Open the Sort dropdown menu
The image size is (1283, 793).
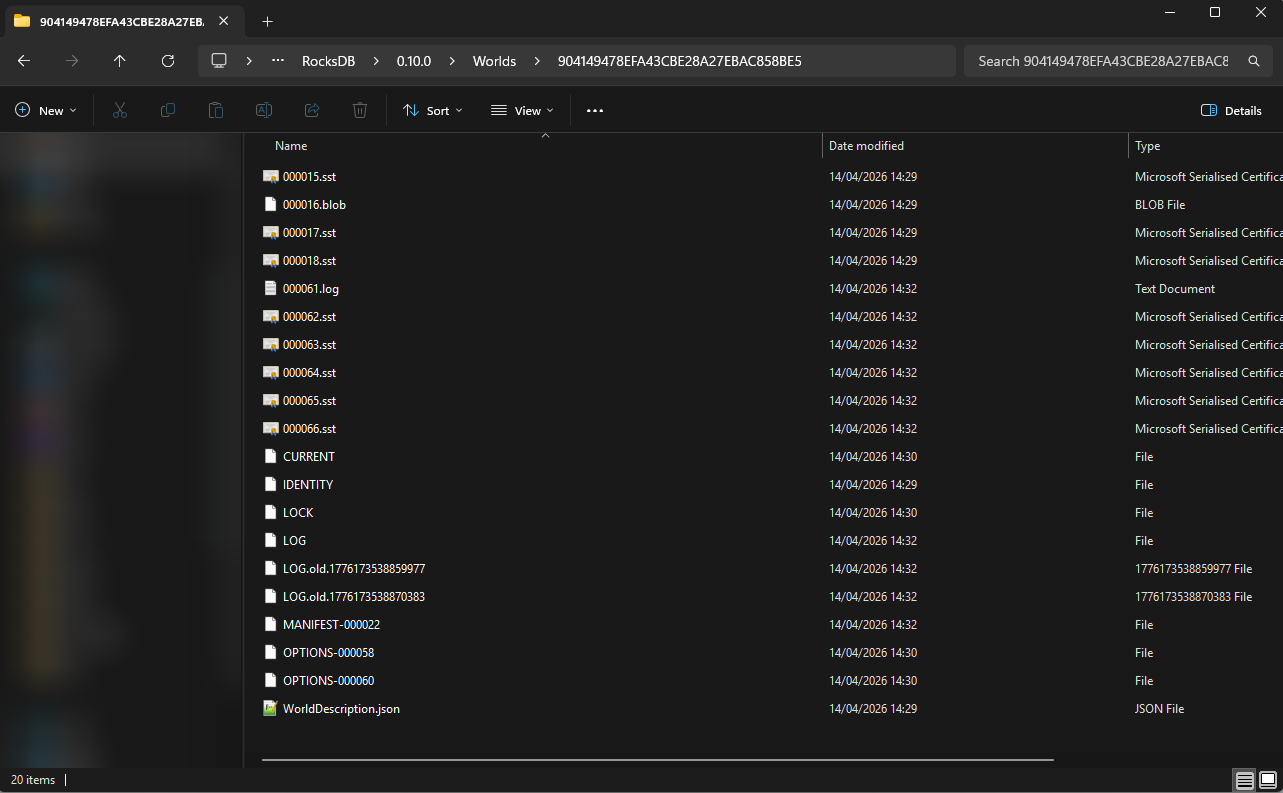point(432,111)
